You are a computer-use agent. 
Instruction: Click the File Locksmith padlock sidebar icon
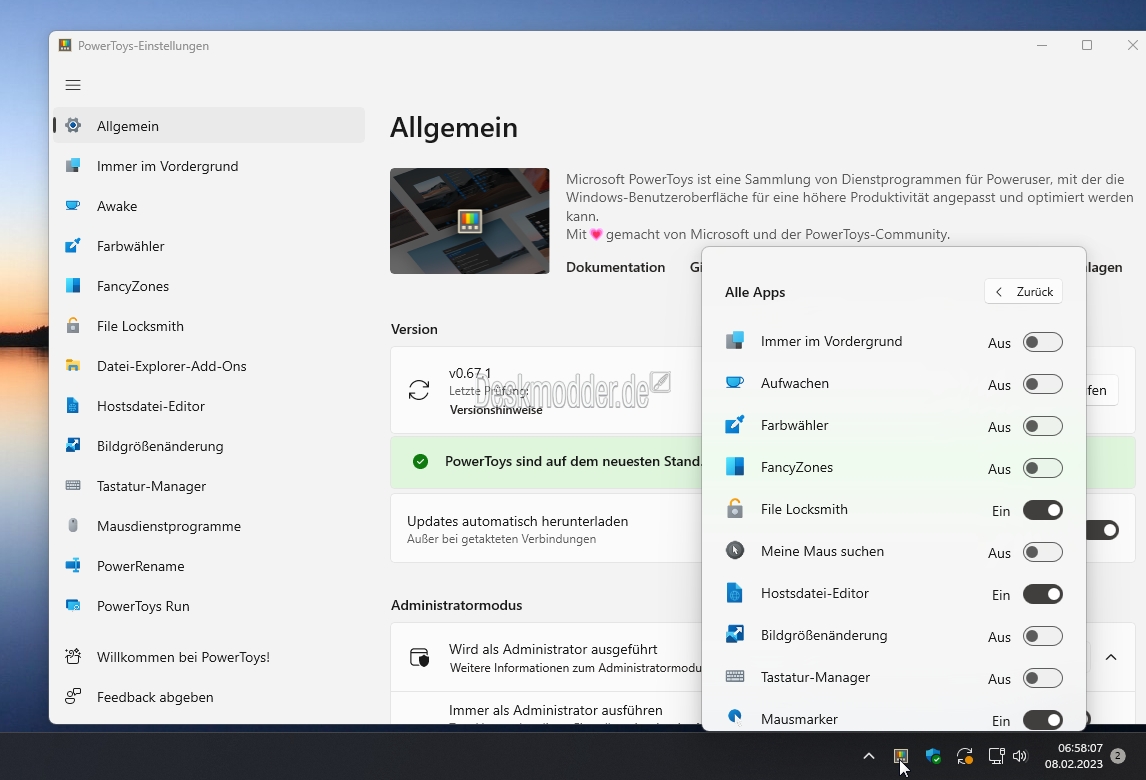pos(73,325)
